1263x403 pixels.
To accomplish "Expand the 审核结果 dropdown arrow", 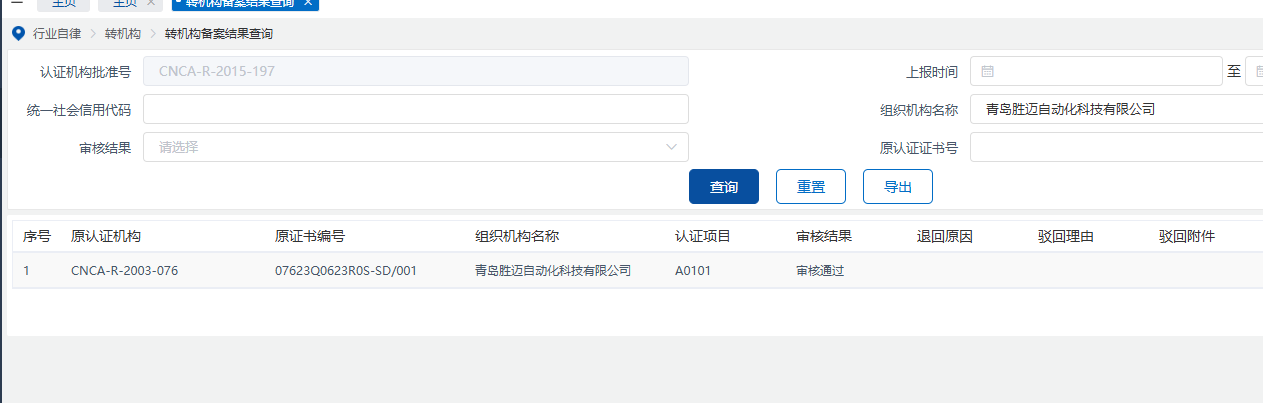I will click(x=671, y=148).
